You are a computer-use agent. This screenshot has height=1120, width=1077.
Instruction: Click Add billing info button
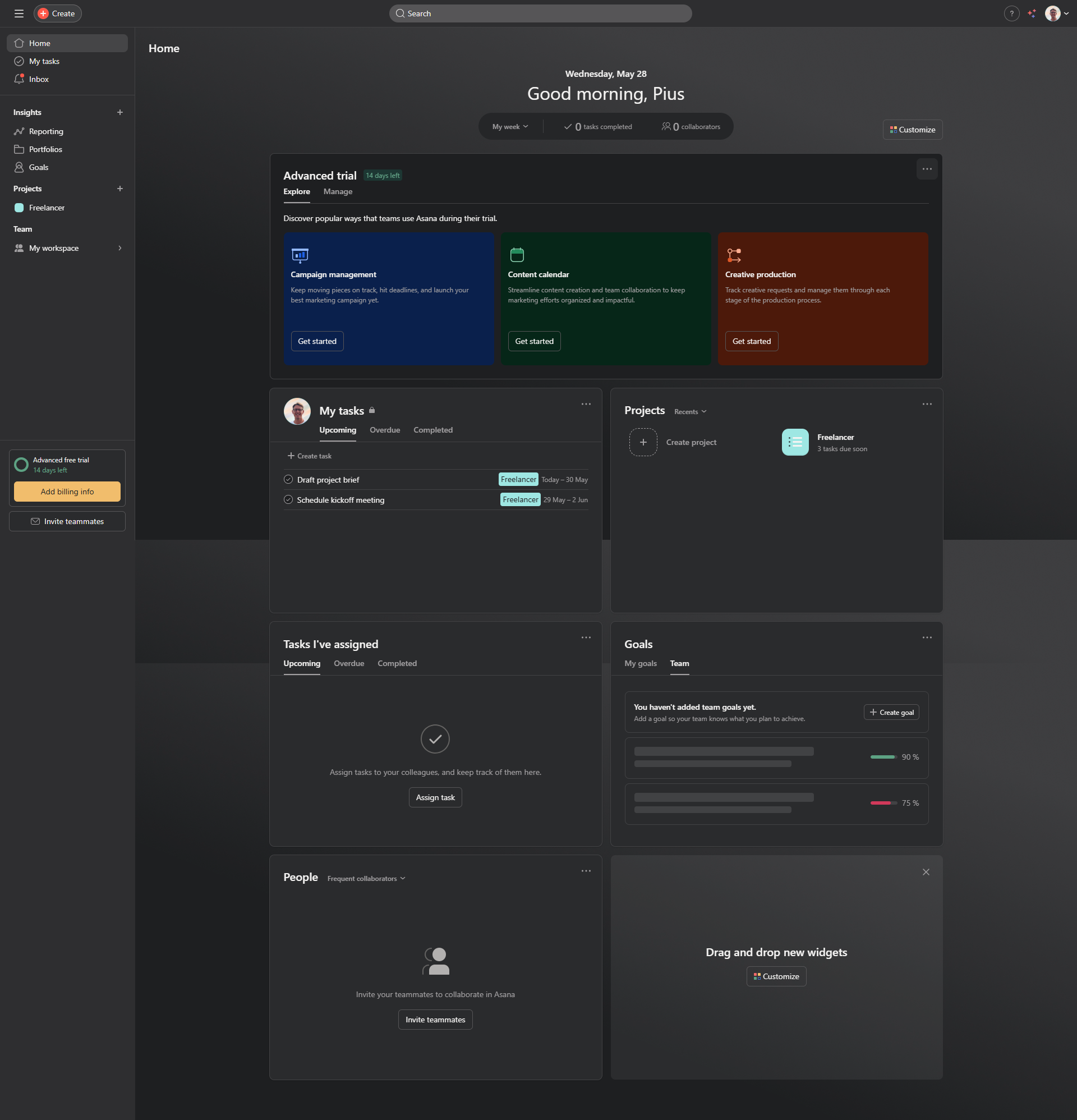click(x=67, y=492)
